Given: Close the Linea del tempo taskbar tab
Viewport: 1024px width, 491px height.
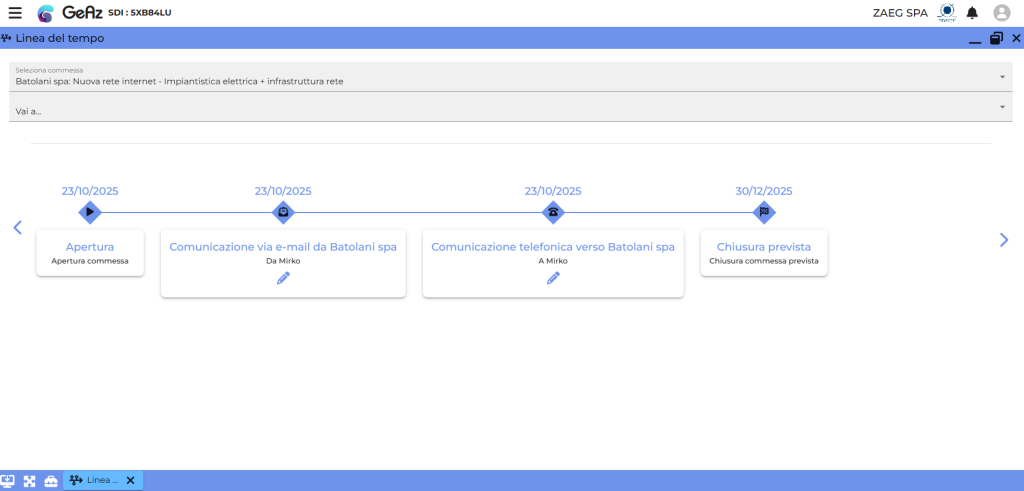Looking at the screenshot, I should pos(130,481).
